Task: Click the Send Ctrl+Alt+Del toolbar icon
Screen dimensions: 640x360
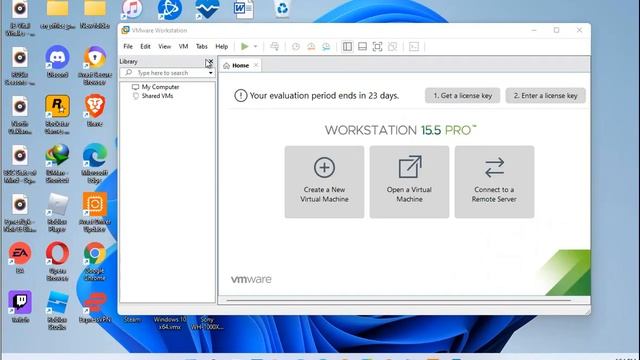Action: pos(275,47)
